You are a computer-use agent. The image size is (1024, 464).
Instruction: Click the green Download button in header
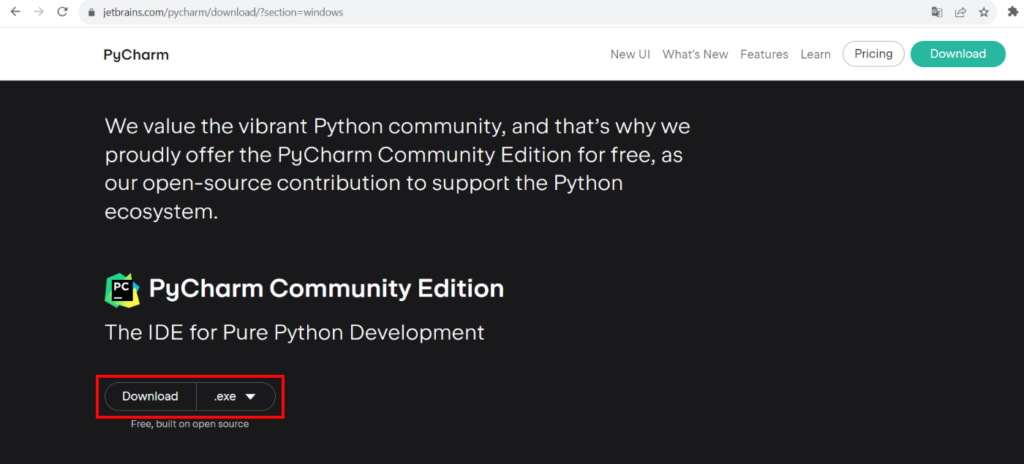coord(957,54)
